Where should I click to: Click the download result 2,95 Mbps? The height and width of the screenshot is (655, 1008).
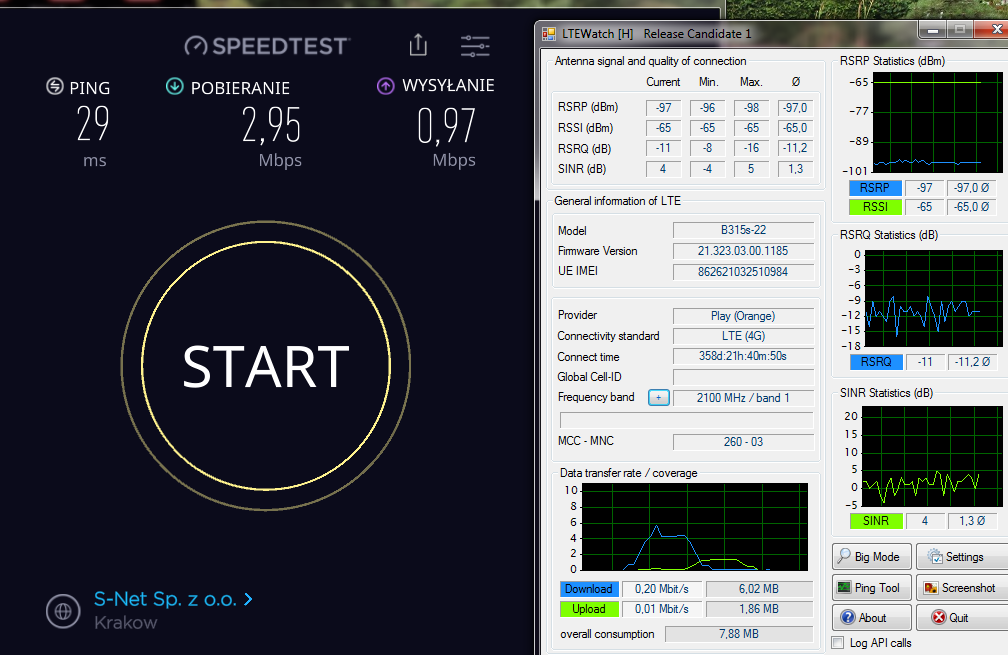[x=271, y=126]
